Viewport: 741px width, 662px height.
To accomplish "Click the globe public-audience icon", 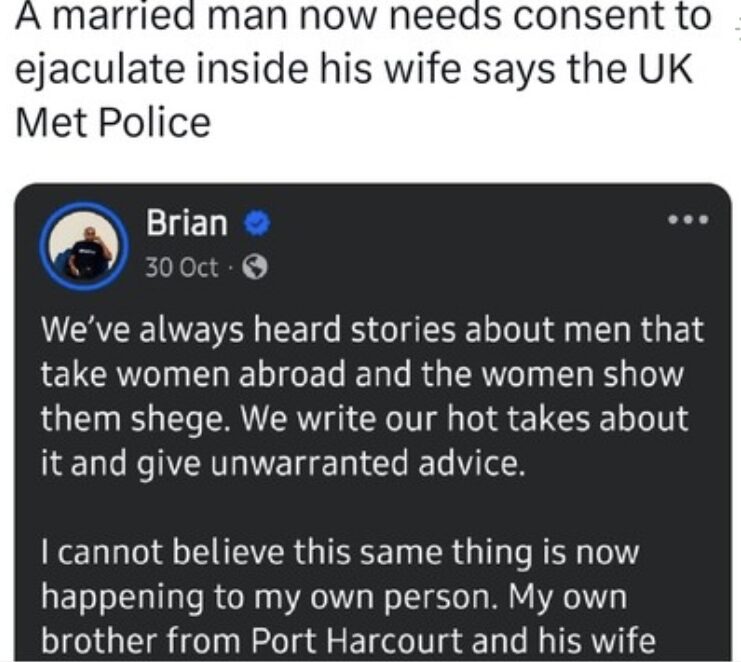I will 256,268.
